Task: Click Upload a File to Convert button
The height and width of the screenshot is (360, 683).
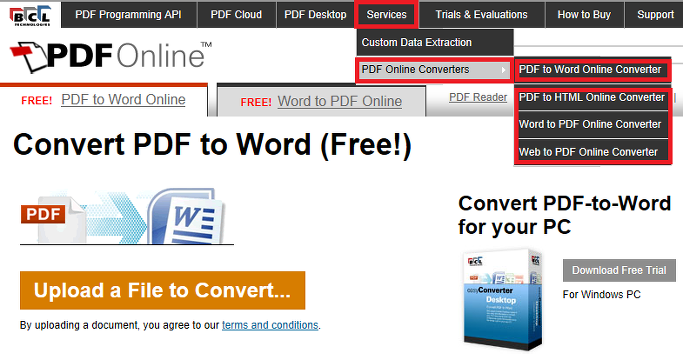Action: [x=162, y=290]
